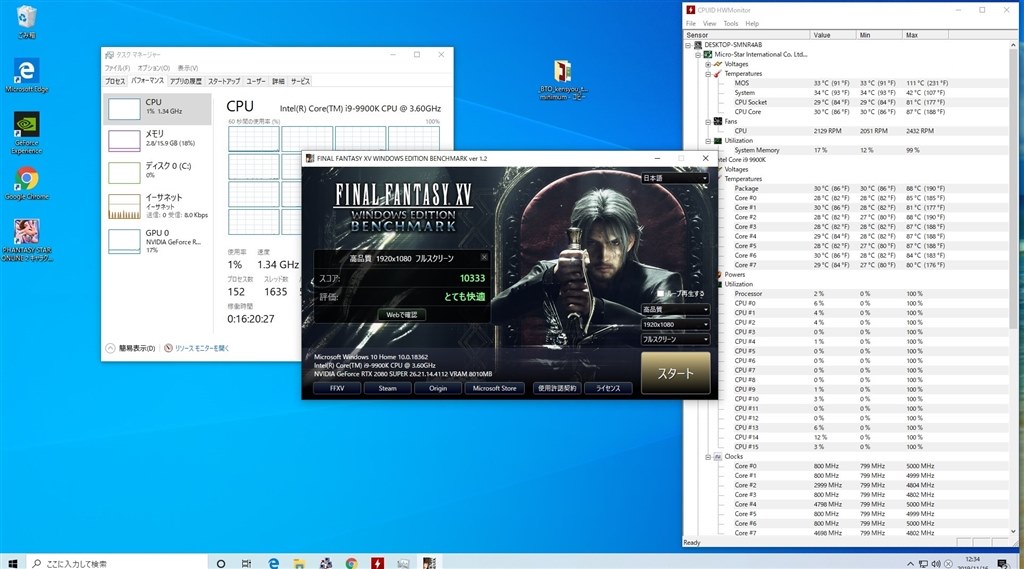Switch to the スタートアップ tab

tap(224, 81)
